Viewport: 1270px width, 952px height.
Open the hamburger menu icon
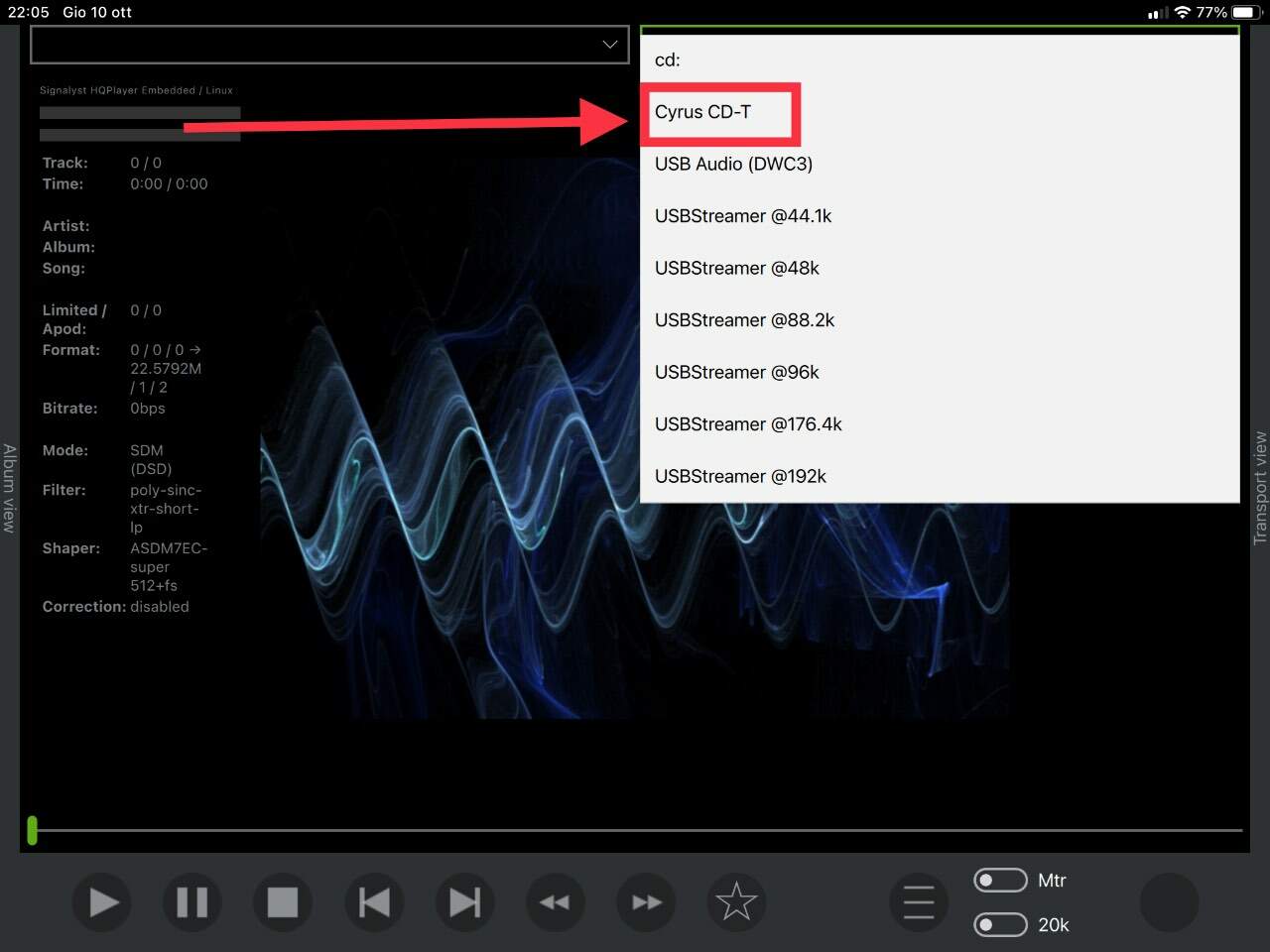(x=919, y=902)
